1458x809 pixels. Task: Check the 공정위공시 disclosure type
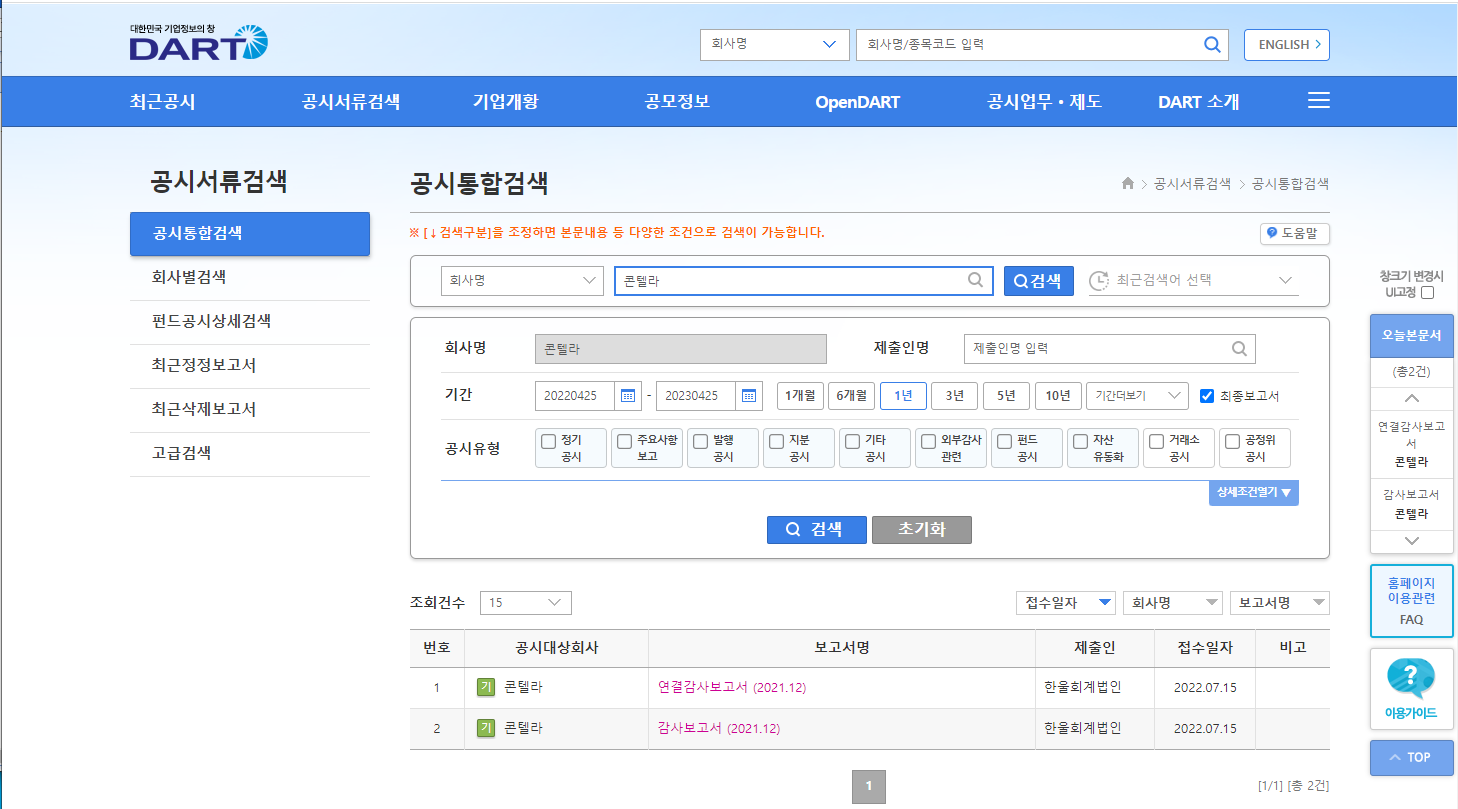coord(1232,441)
